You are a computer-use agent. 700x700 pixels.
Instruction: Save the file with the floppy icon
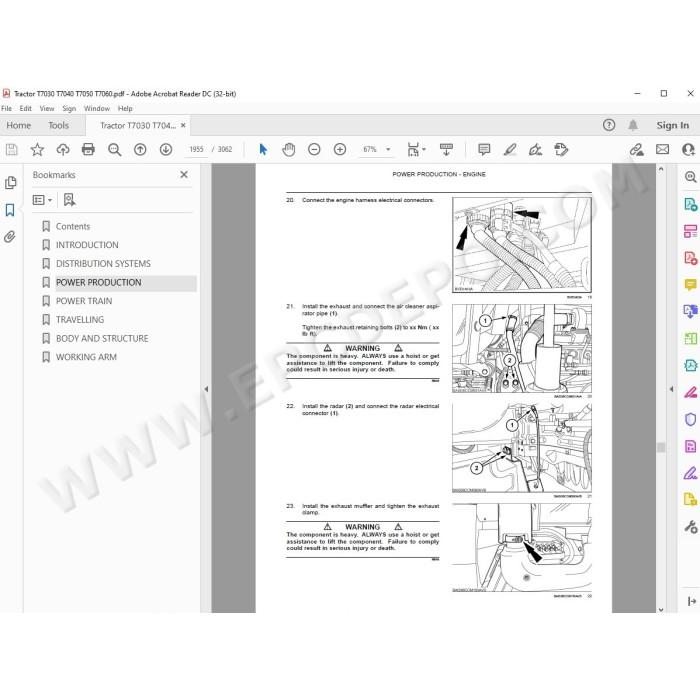tap(12, 149)
